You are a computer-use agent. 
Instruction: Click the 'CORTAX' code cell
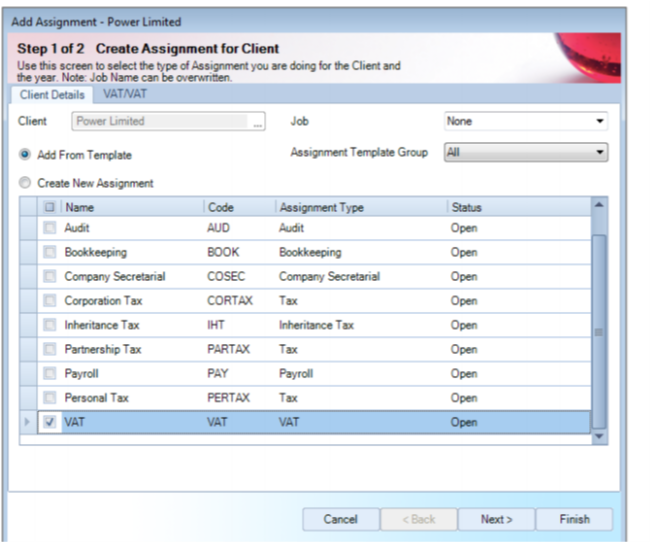240,301
